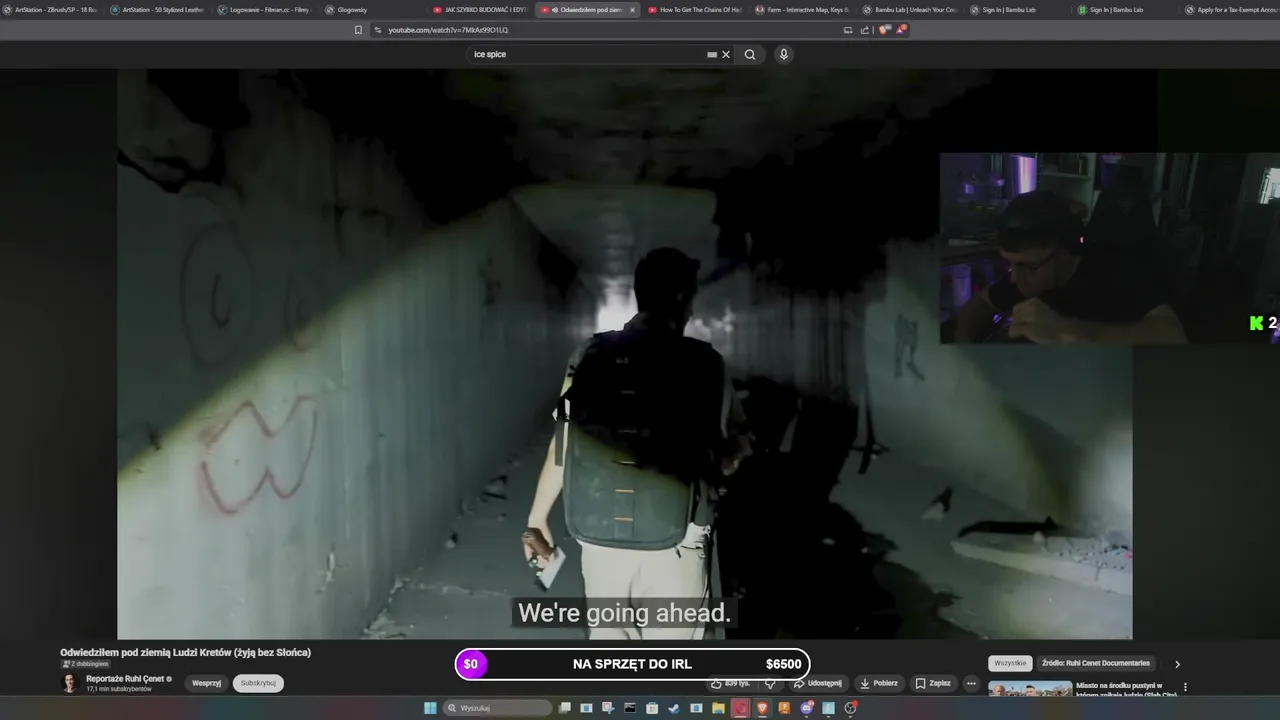Open Brave Shields icon in address bar
The image size is (1280, 720).
(x=884, y=30)
